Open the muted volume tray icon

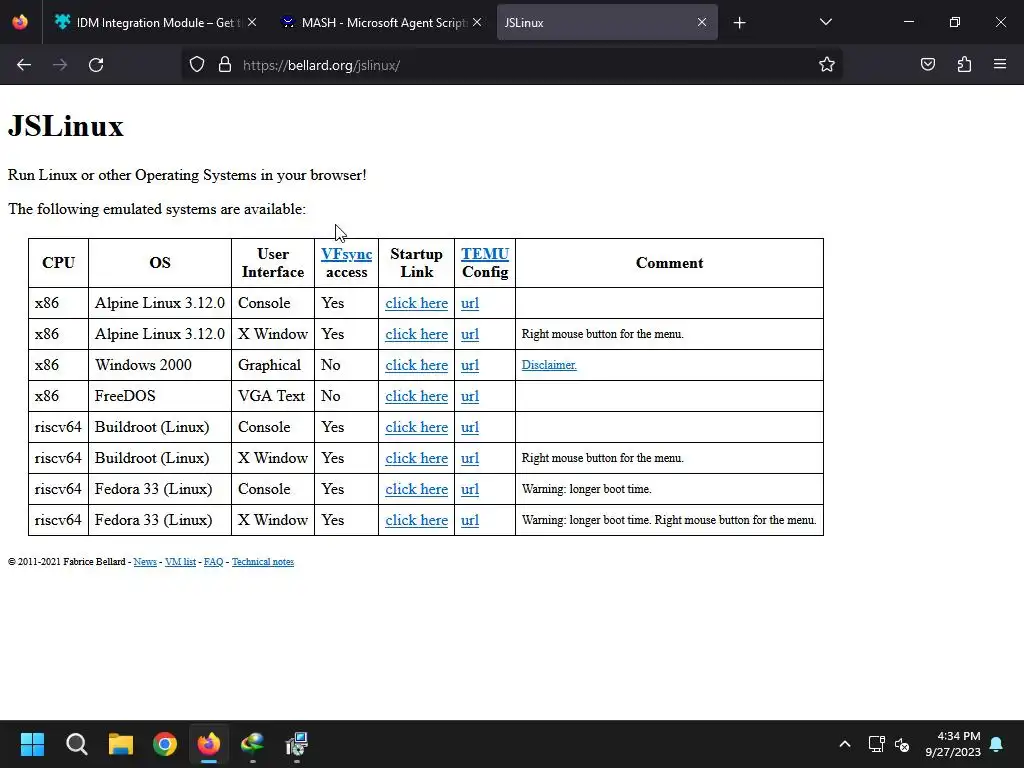(x=902, y=744)
